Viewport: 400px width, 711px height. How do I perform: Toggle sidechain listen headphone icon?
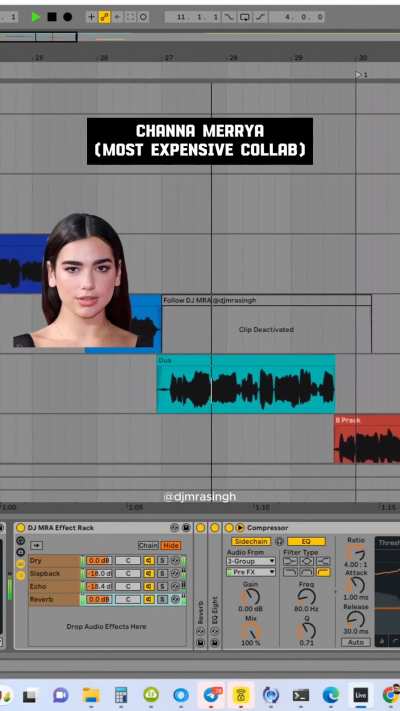tap(279, 541)
